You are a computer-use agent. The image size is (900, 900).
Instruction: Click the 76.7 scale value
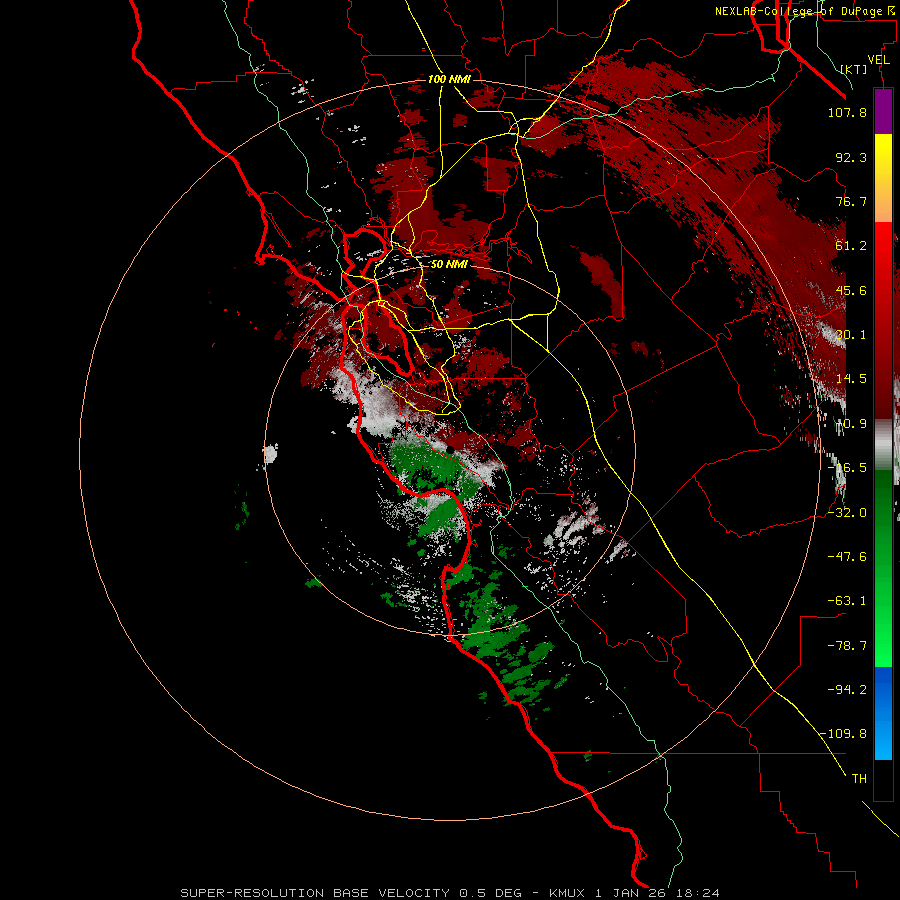[851, 201]
